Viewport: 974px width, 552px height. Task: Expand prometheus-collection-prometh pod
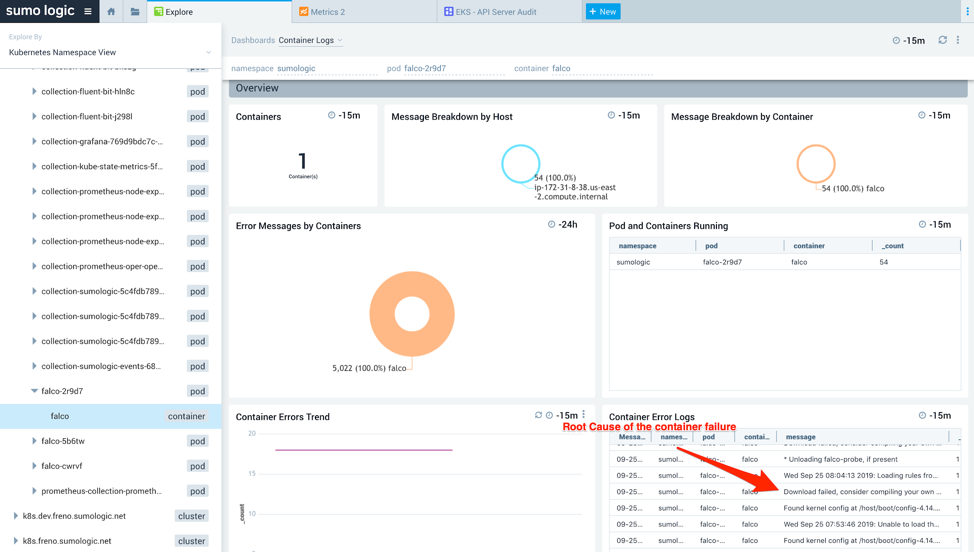34,491
